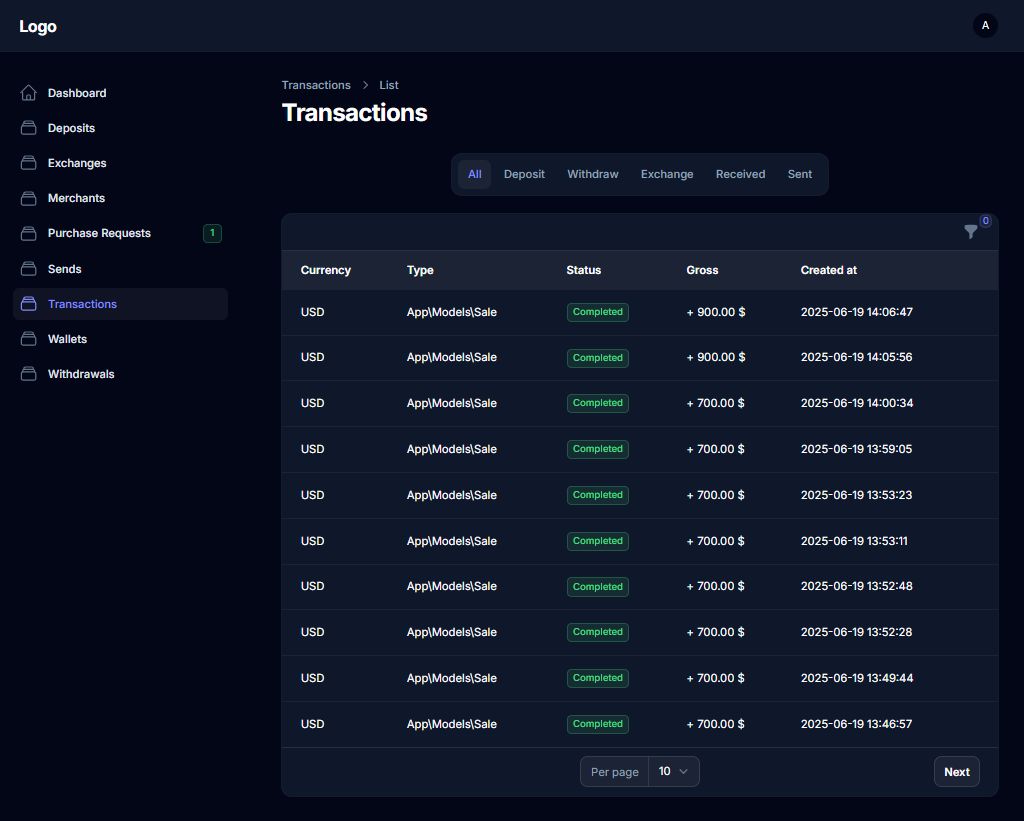Go to the Next page

(956, 772)
